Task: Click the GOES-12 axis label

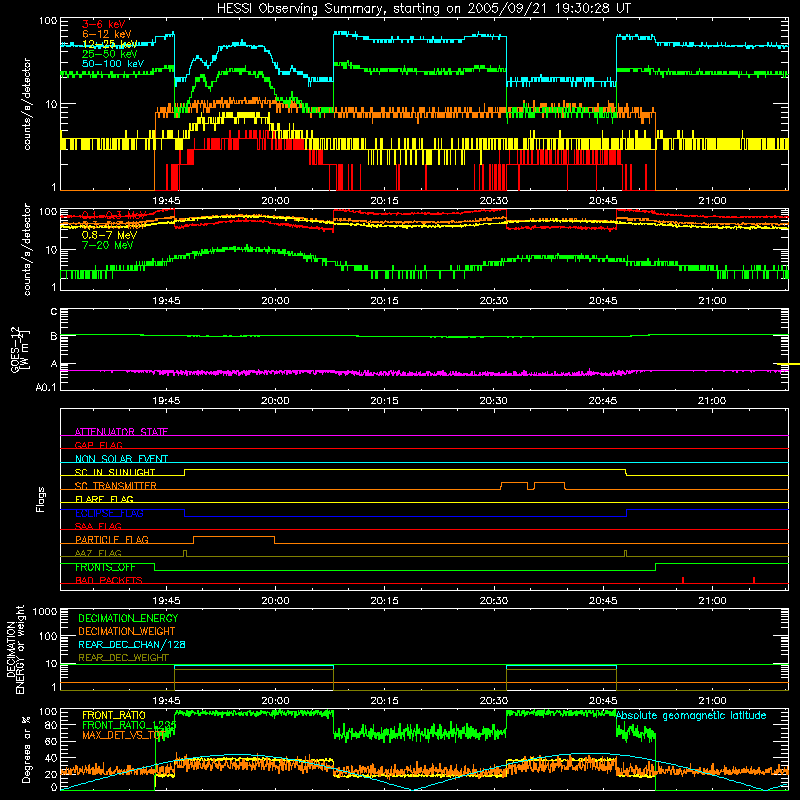Action: click(x=19, y=349)
